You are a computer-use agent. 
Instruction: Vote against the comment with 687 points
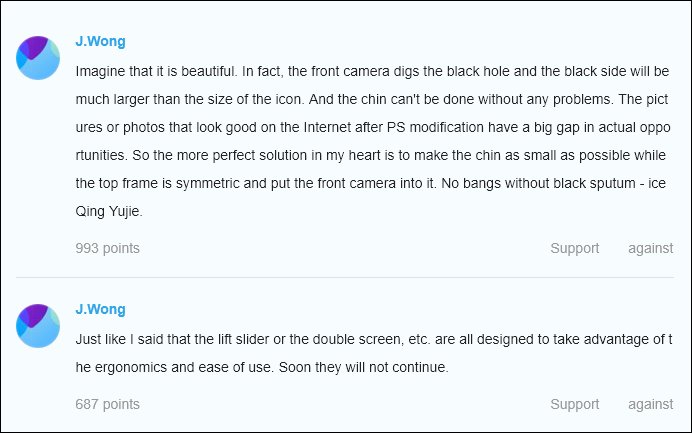pos(651,404)
